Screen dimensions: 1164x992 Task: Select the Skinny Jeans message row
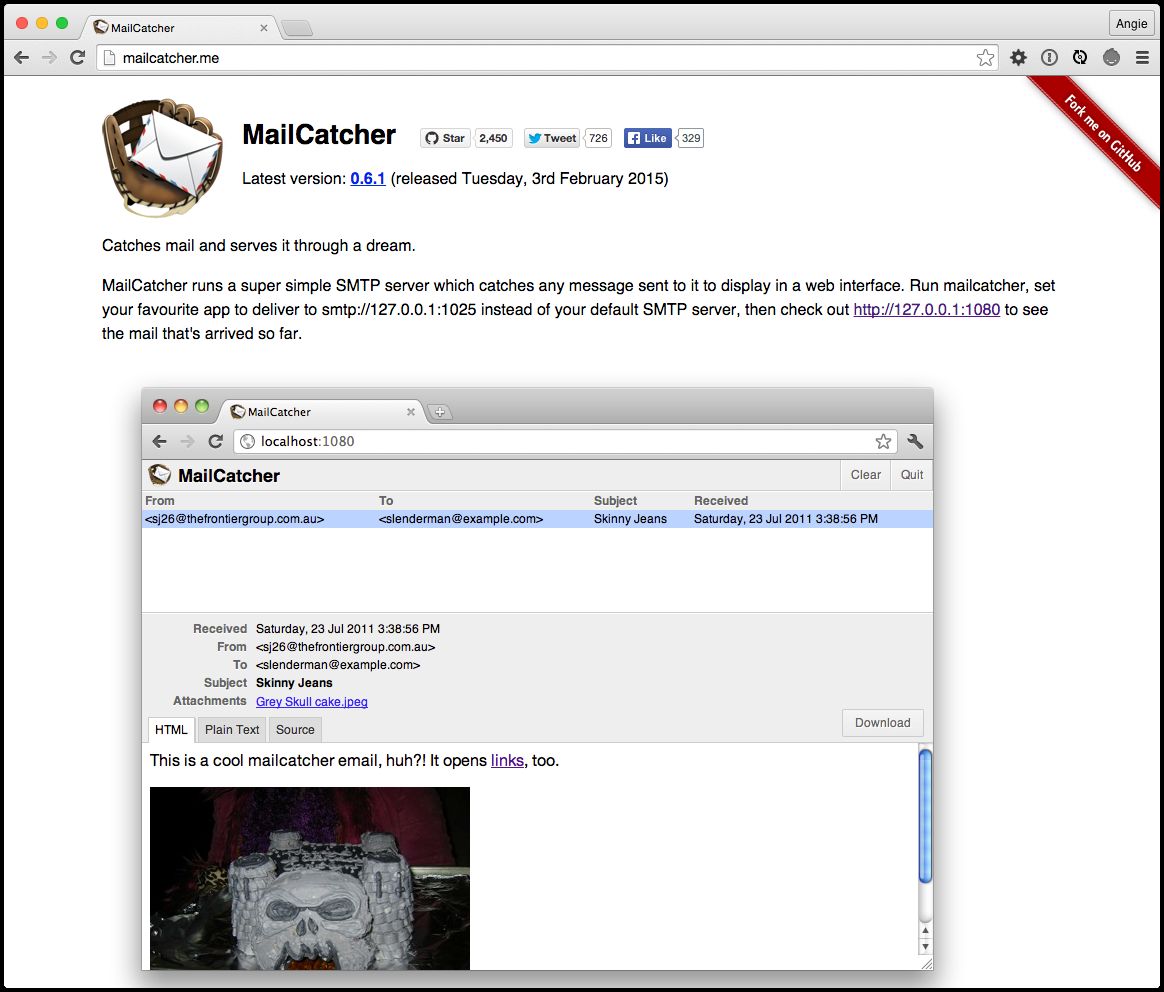pyautogui.click(x=537, y=519)
